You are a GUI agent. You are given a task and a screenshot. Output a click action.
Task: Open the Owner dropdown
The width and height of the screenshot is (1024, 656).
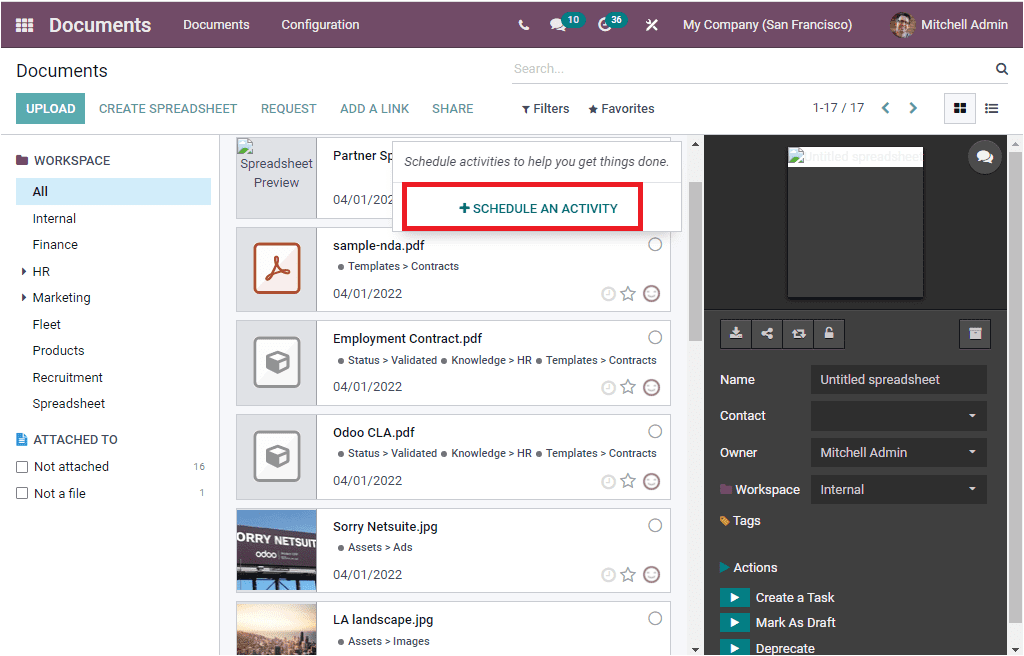(x=899, y=452)
